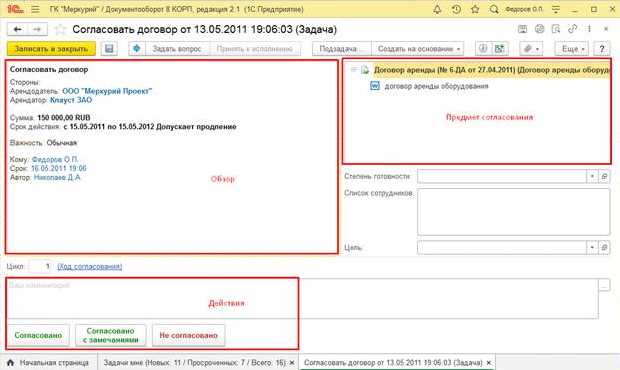Open the Ход согласования link

click(x=90, y=266)
